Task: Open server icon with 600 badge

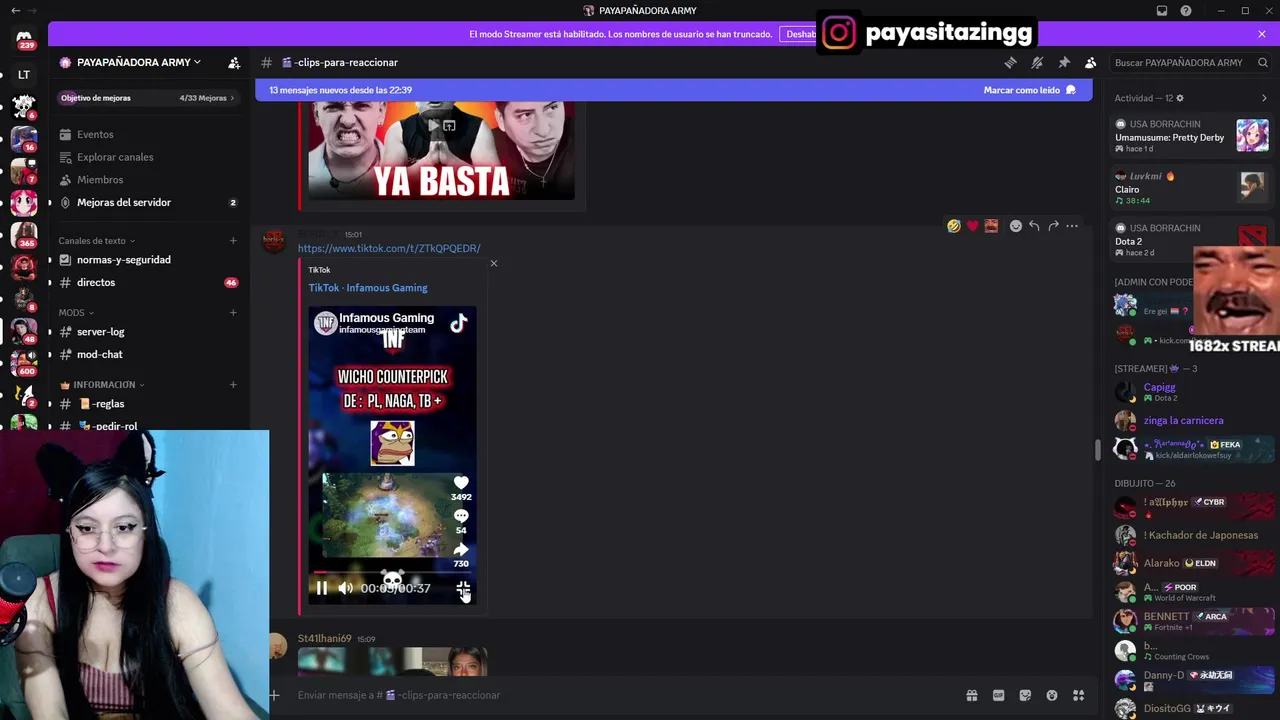Action: pos(24,362)
